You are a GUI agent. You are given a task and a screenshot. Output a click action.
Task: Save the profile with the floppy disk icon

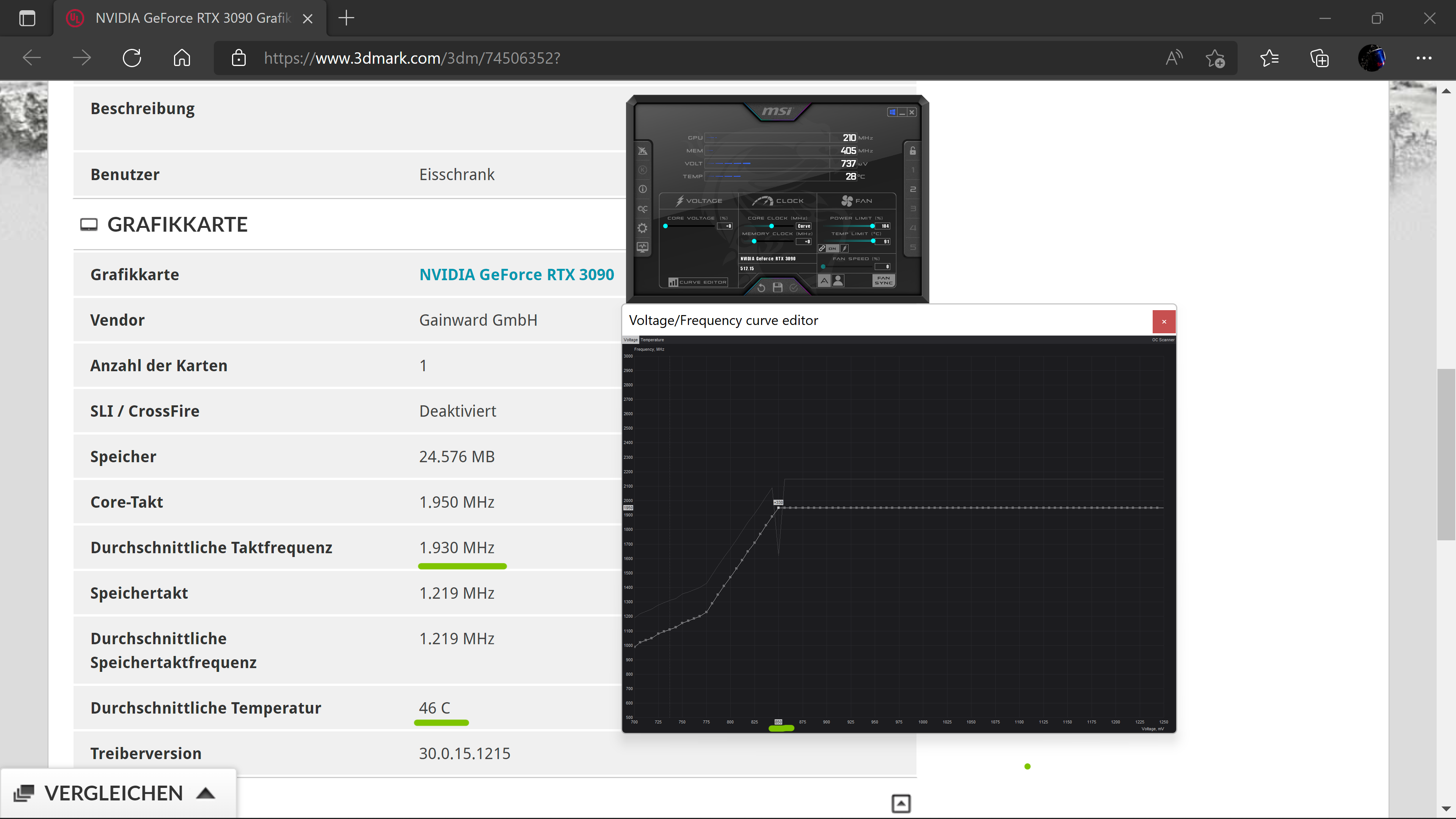click(x=778, y=288)
